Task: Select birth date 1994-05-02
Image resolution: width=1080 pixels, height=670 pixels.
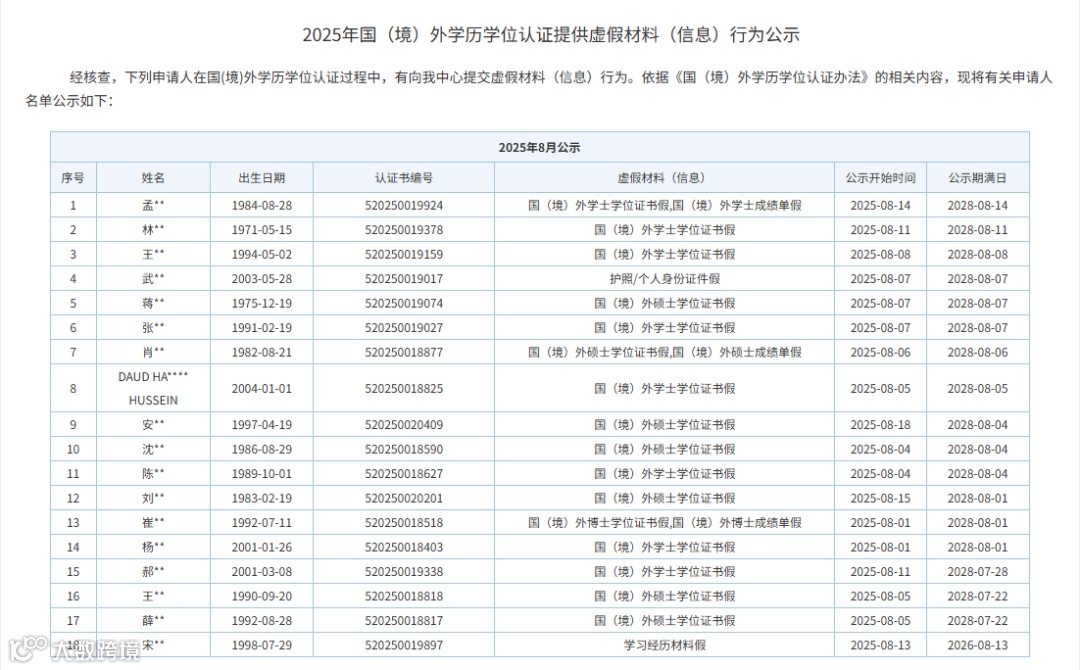Action: (262, 254)
